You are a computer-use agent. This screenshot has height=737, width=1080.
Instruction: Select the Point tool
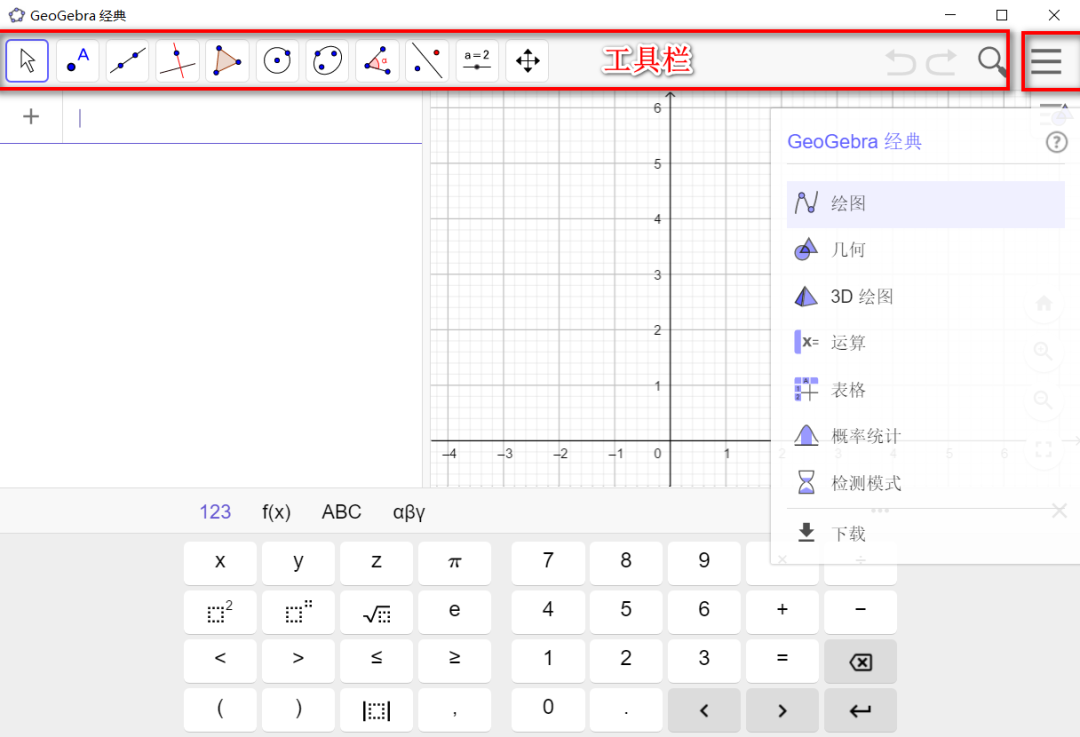pyautogui.click(x=77, y=61)
